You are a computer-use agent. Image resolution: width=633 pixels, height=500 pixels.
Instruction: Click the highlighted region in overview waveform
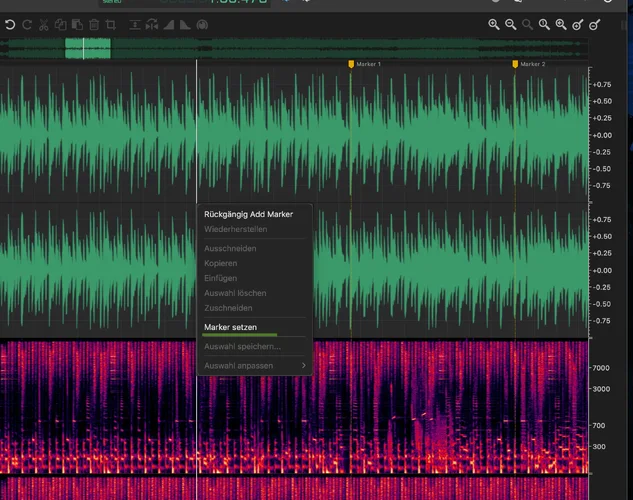click(x=87, y=48)
